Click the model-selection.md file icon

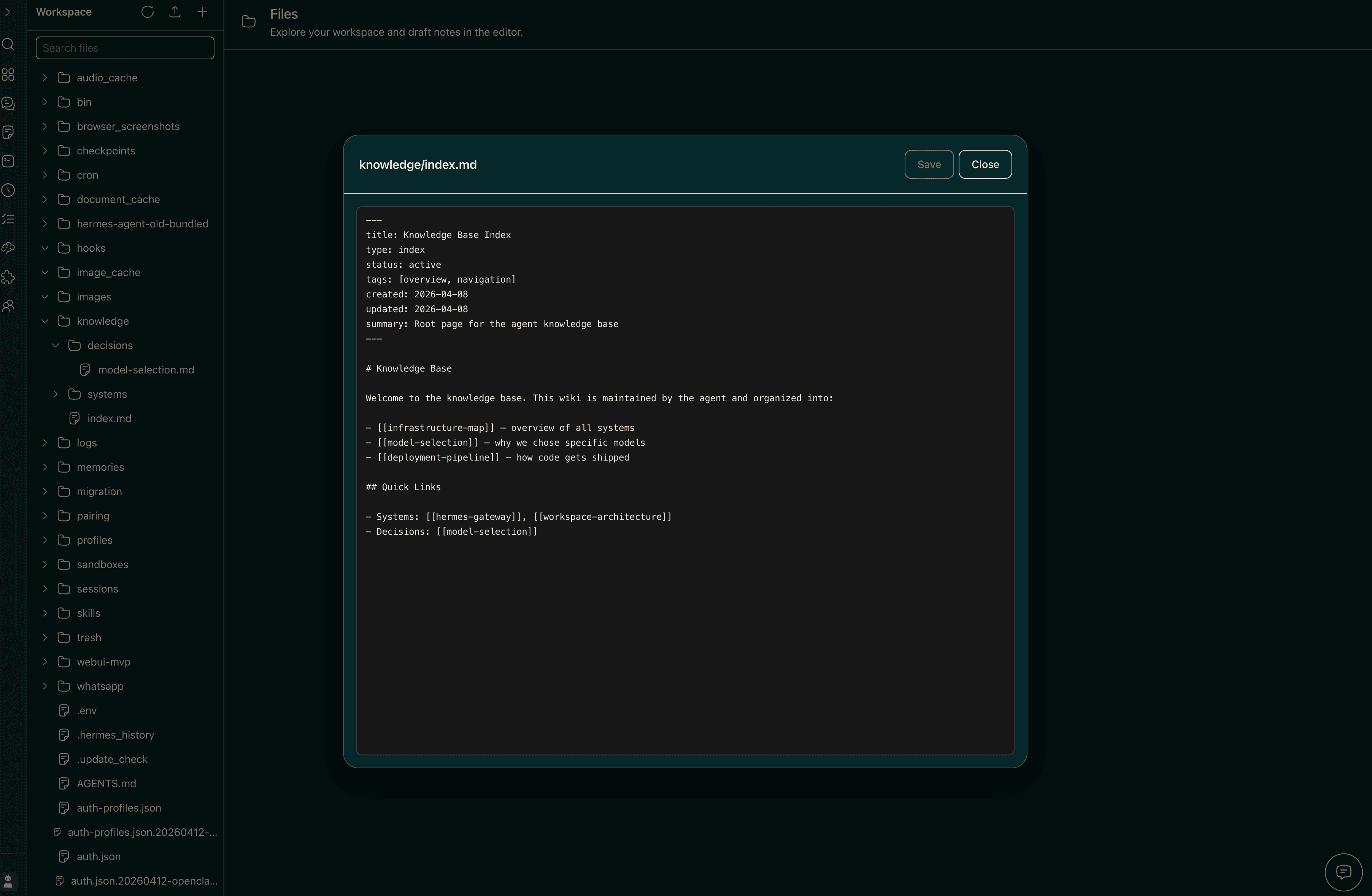[85, 370]
